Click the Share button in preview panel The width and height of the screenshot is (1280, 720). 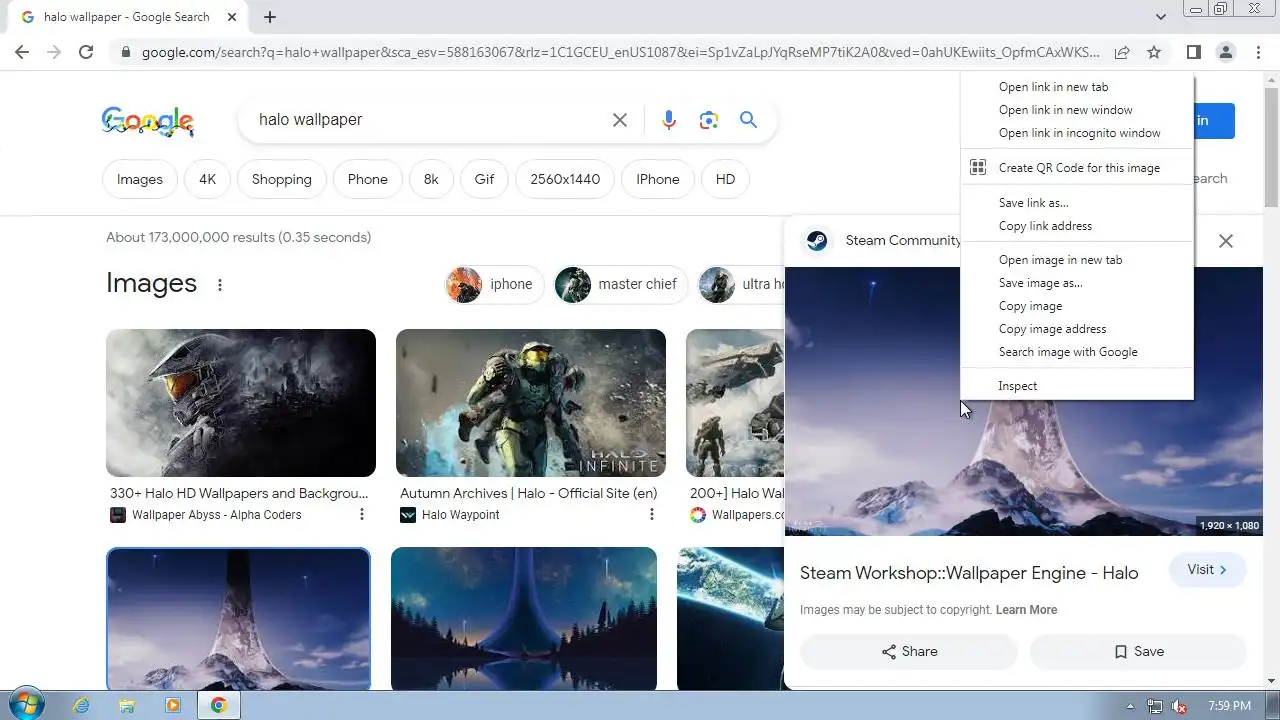(909, 652)
